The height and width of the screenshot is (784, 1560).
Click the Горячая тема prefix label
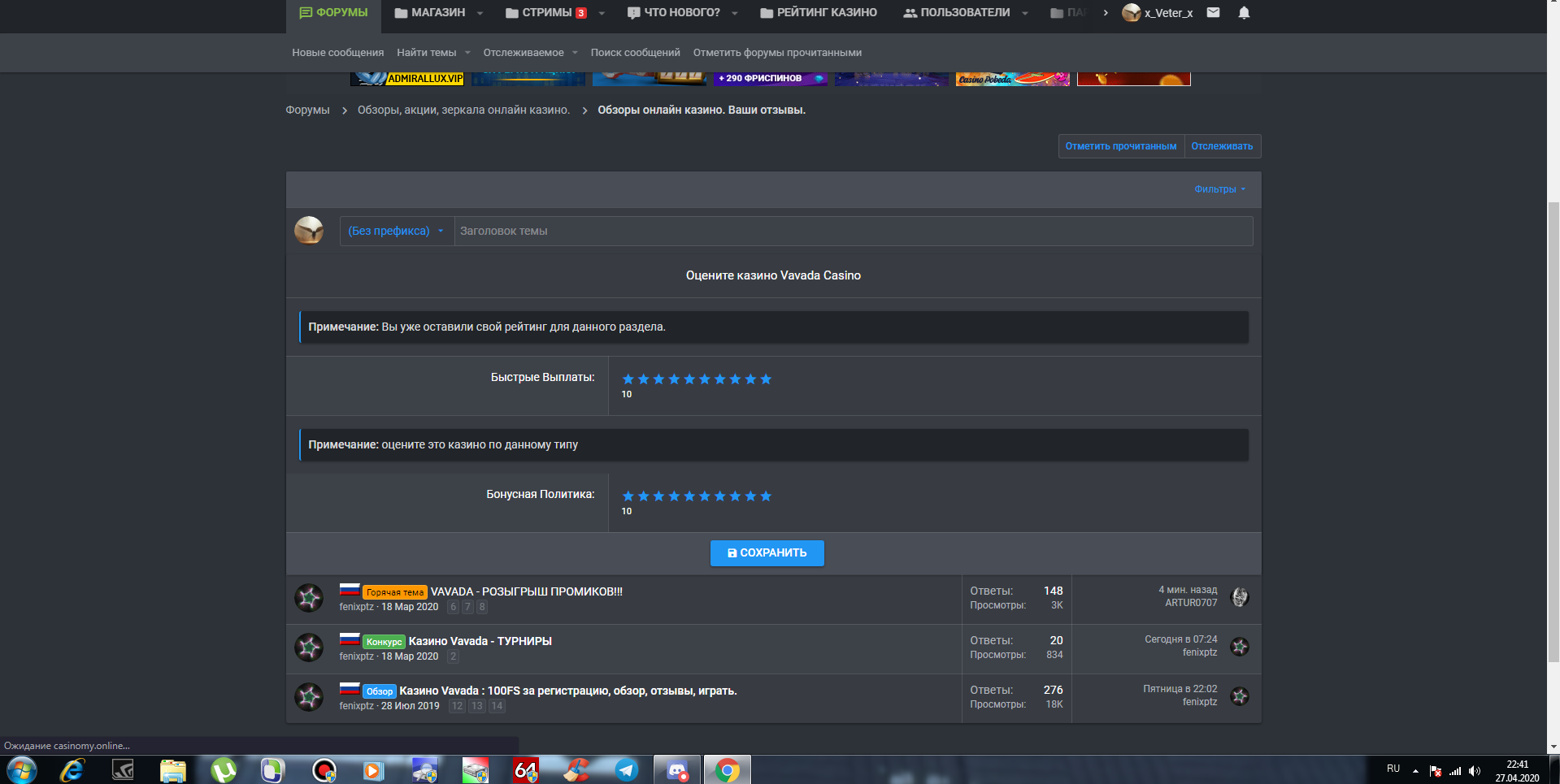(x=395, y=592)
